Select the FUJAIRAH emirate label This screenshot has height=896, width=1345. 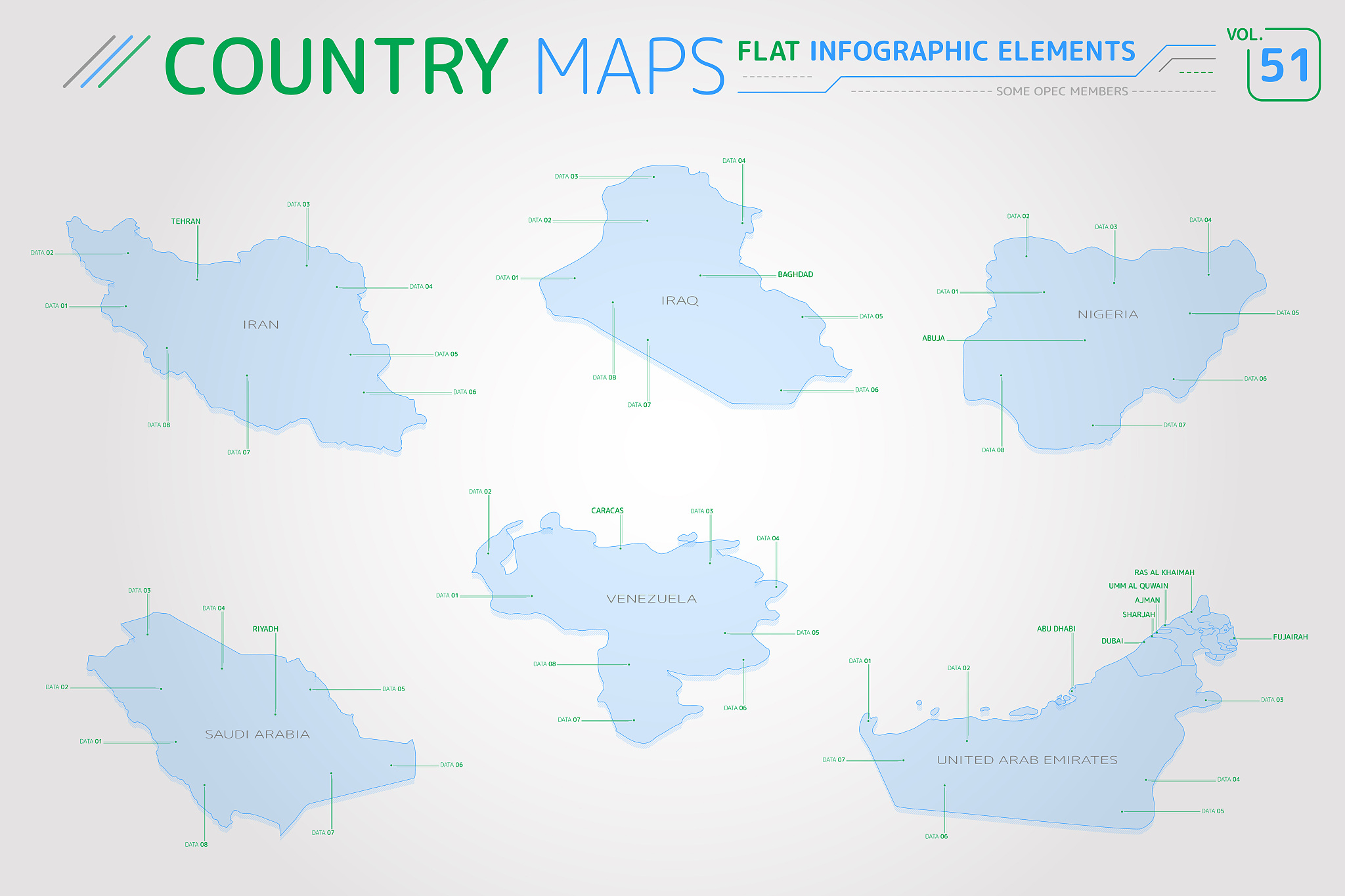tap(1290, 637)
